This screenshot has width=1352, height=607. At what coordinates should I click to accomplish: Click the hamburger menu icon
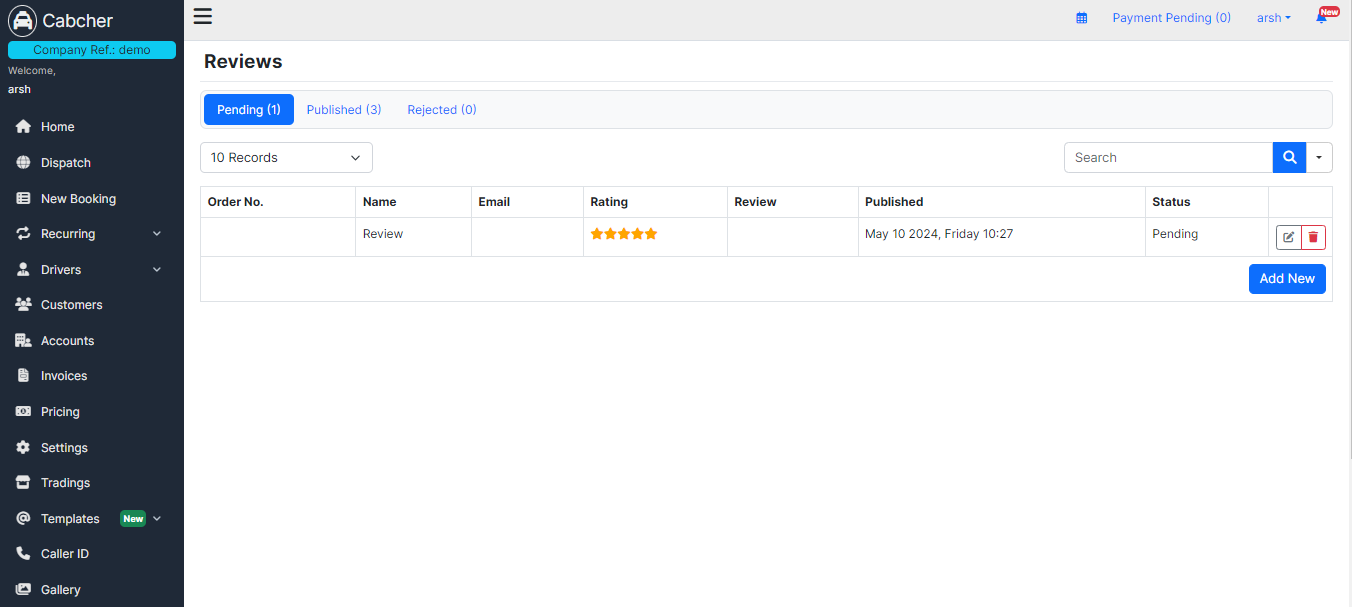tap(203, 16)
